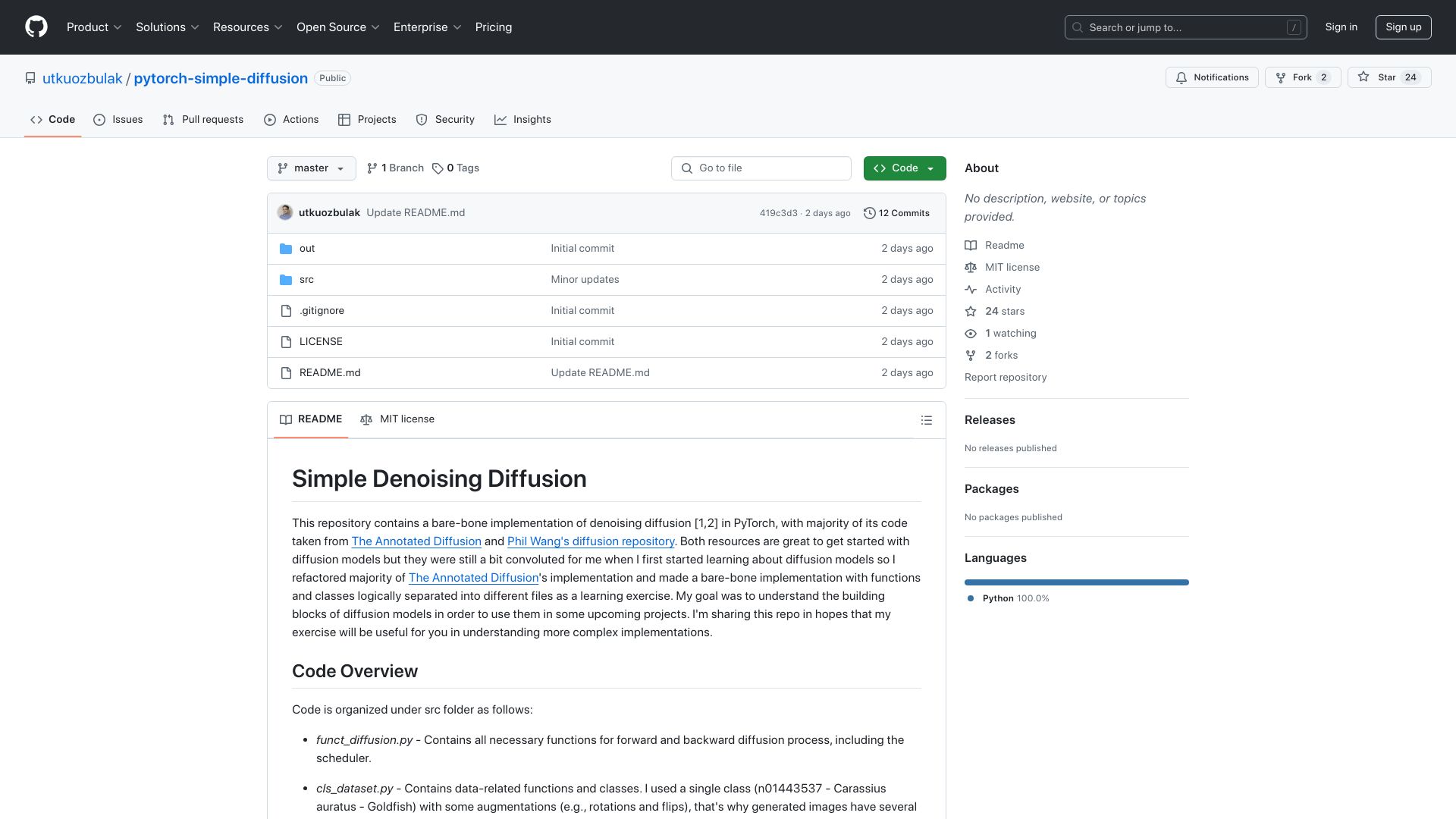Open the green Code dropdown
Viewport: 1456px width, 819px height.
[x=905, y=168]
